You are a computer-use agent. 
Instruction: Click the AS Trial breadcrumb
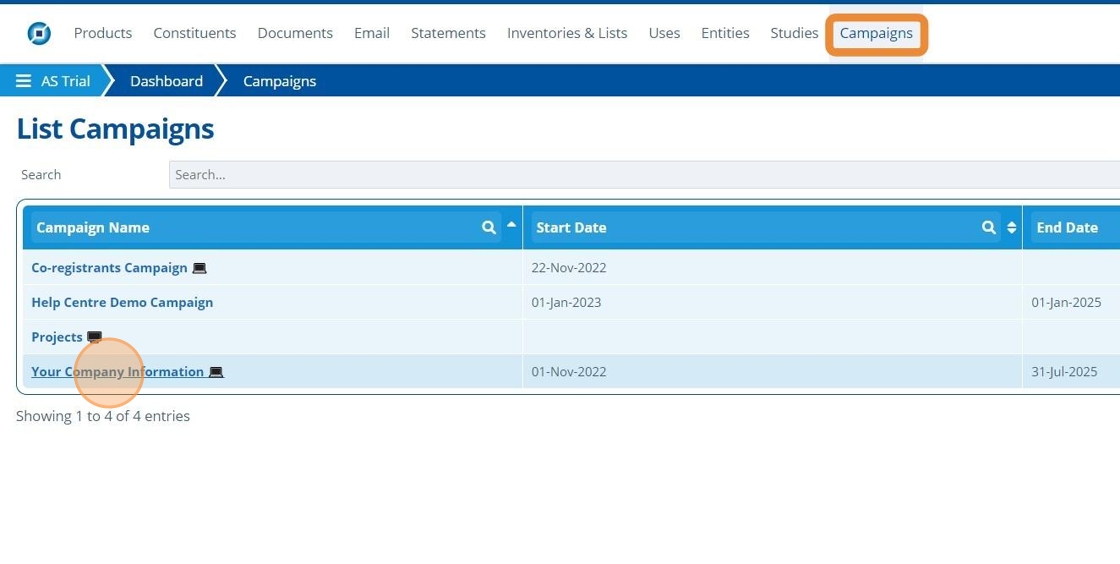[x=66, y=81]
